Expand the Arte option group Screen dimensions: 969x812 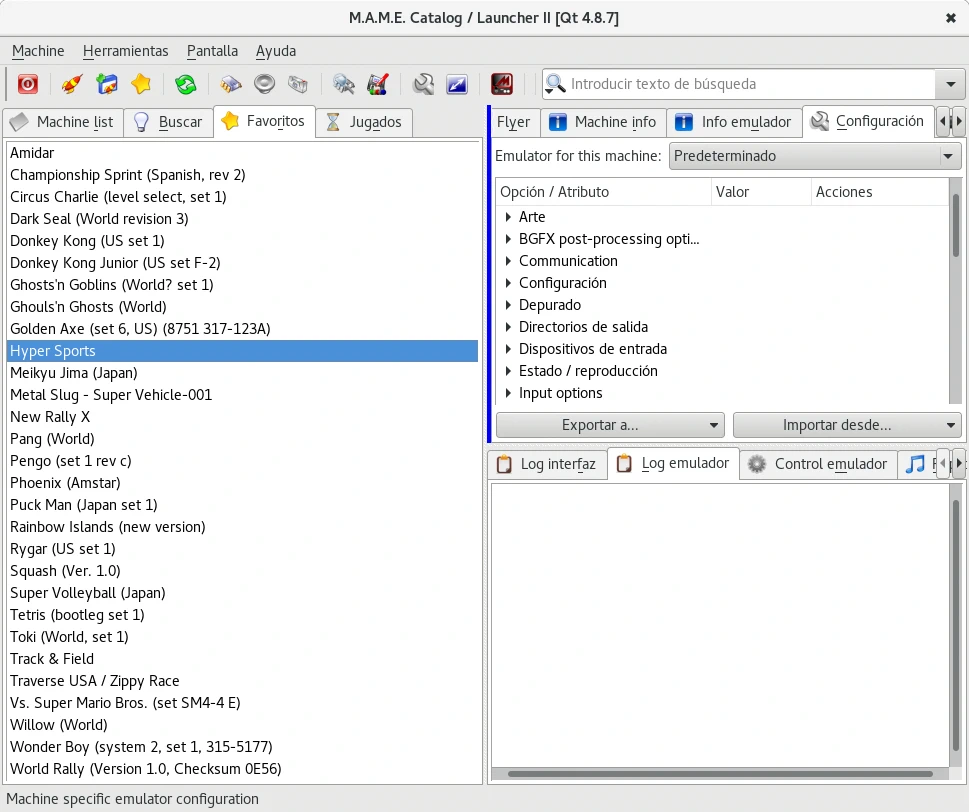(508, 217)
